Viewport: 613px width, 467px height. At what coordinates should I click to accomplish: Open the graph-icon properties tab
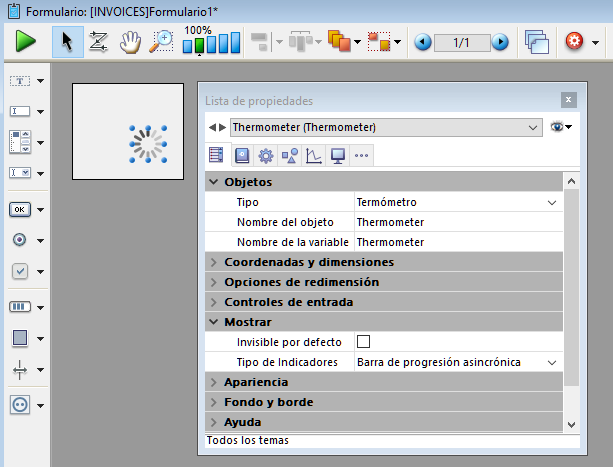[x=313, y=155]
